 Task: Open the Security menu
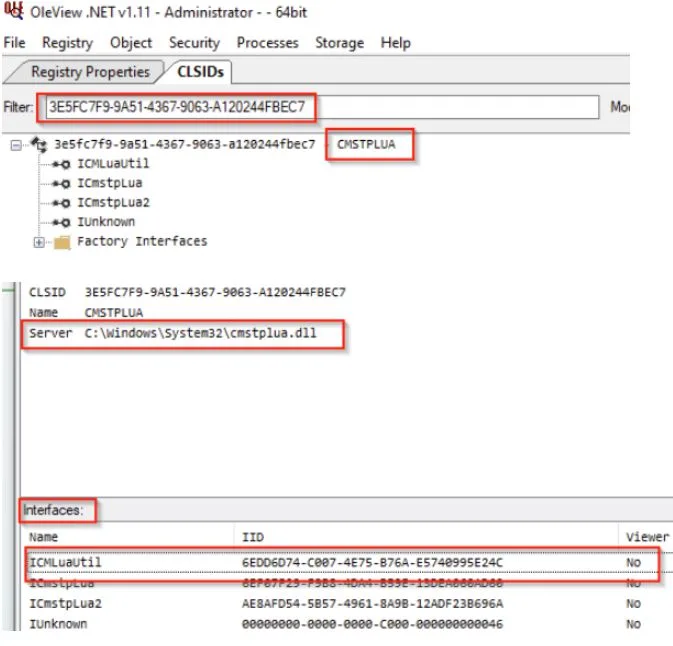click(x=194, y=42)
